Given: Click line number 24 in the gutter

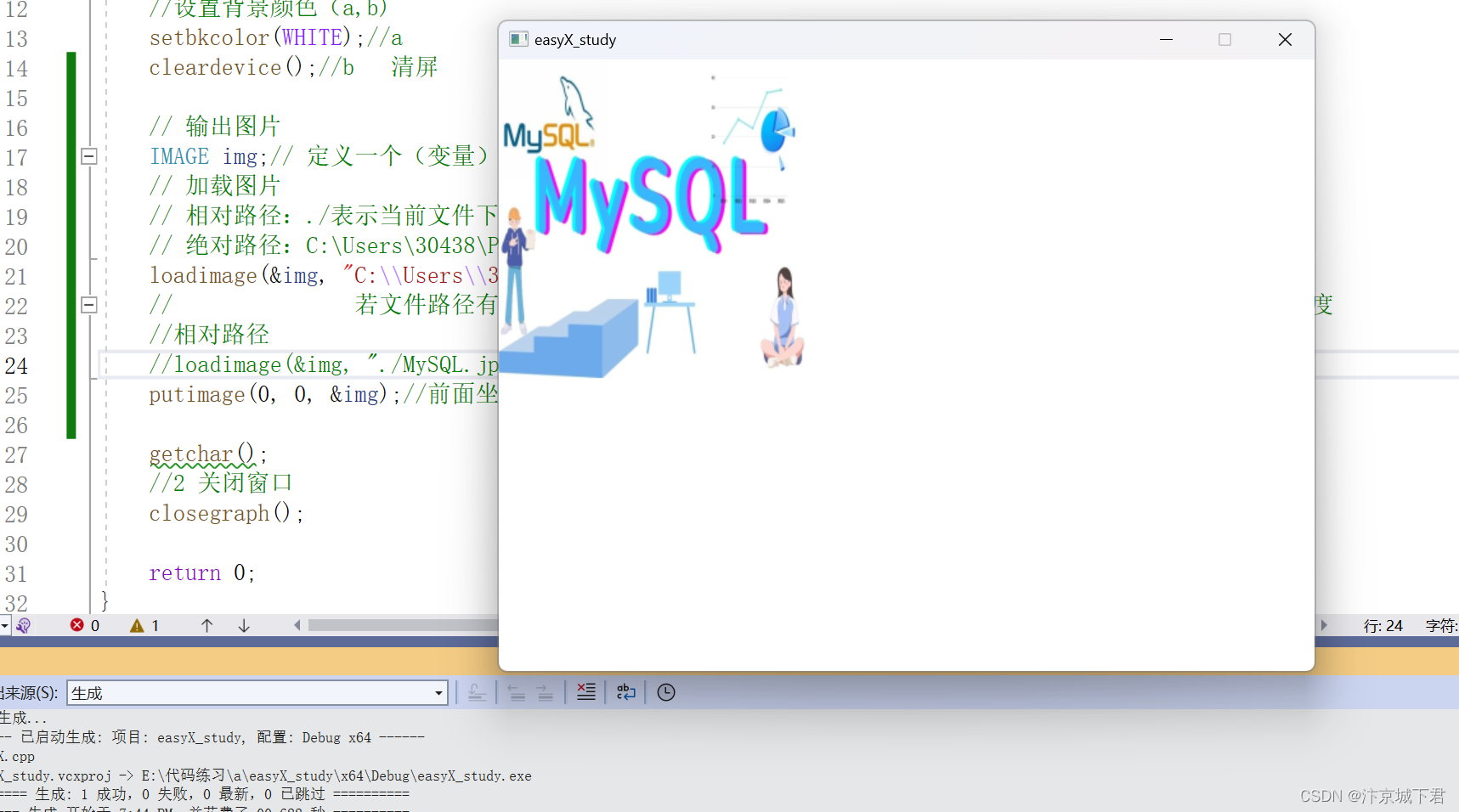Looking at the screenshot, I should coord(16,365).
